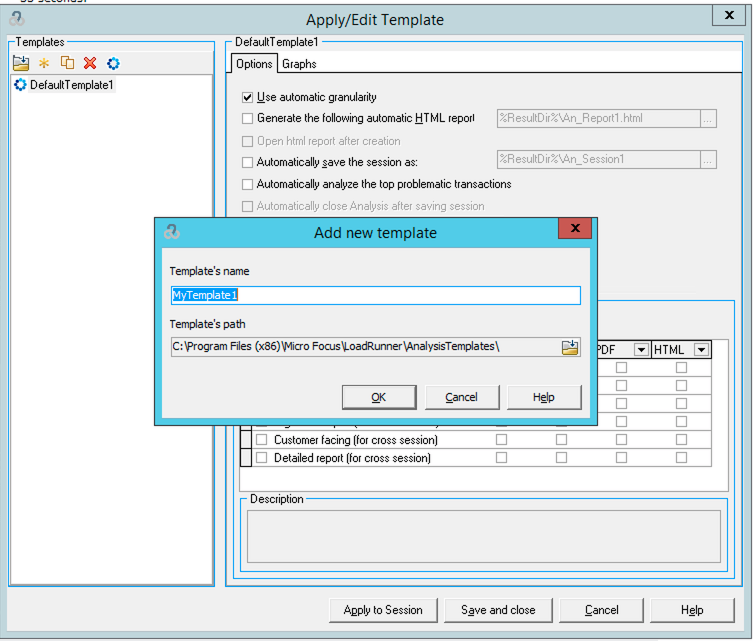Open the PDF column dropdown arrow

[x=638, y=349]
